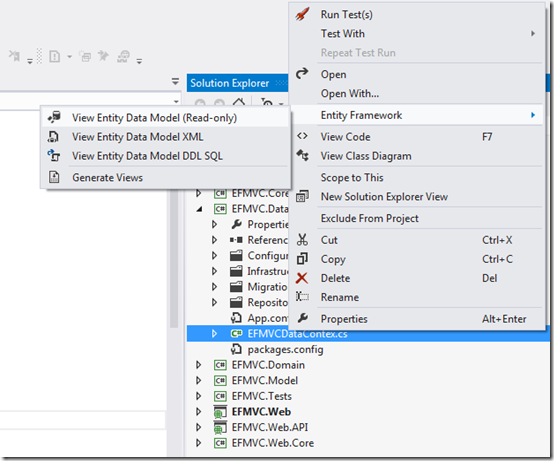The image size is (554, 461).
Task: Select the EFMVC.Model project
Action: click(265, 380)
